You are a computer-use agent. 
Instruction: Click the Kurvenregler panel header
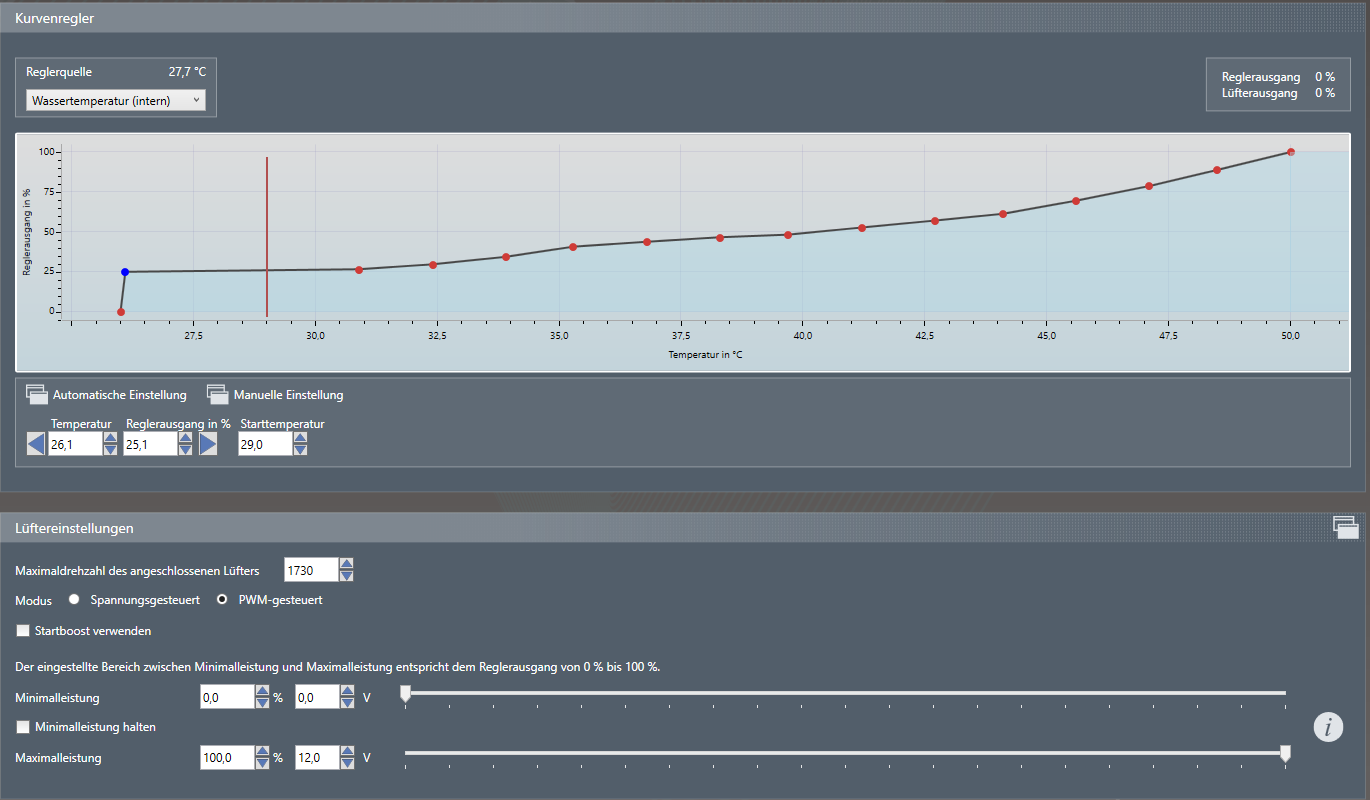coord(55,17)
